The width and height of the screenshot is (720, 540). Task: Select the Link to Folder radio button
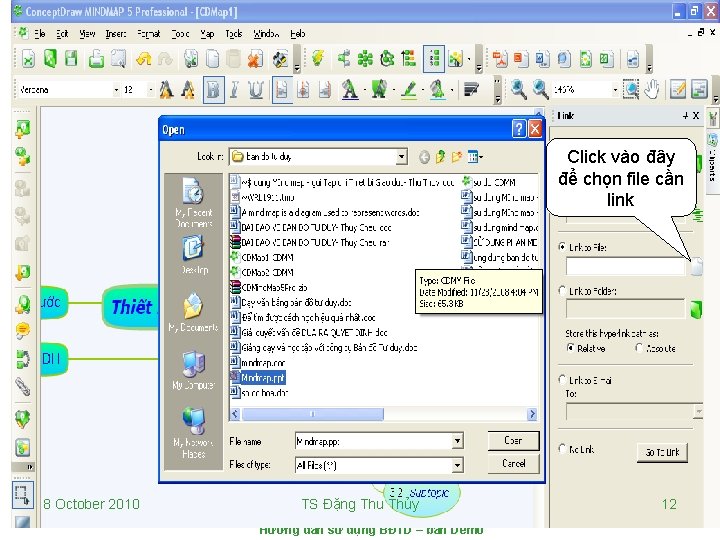[562, 291]
